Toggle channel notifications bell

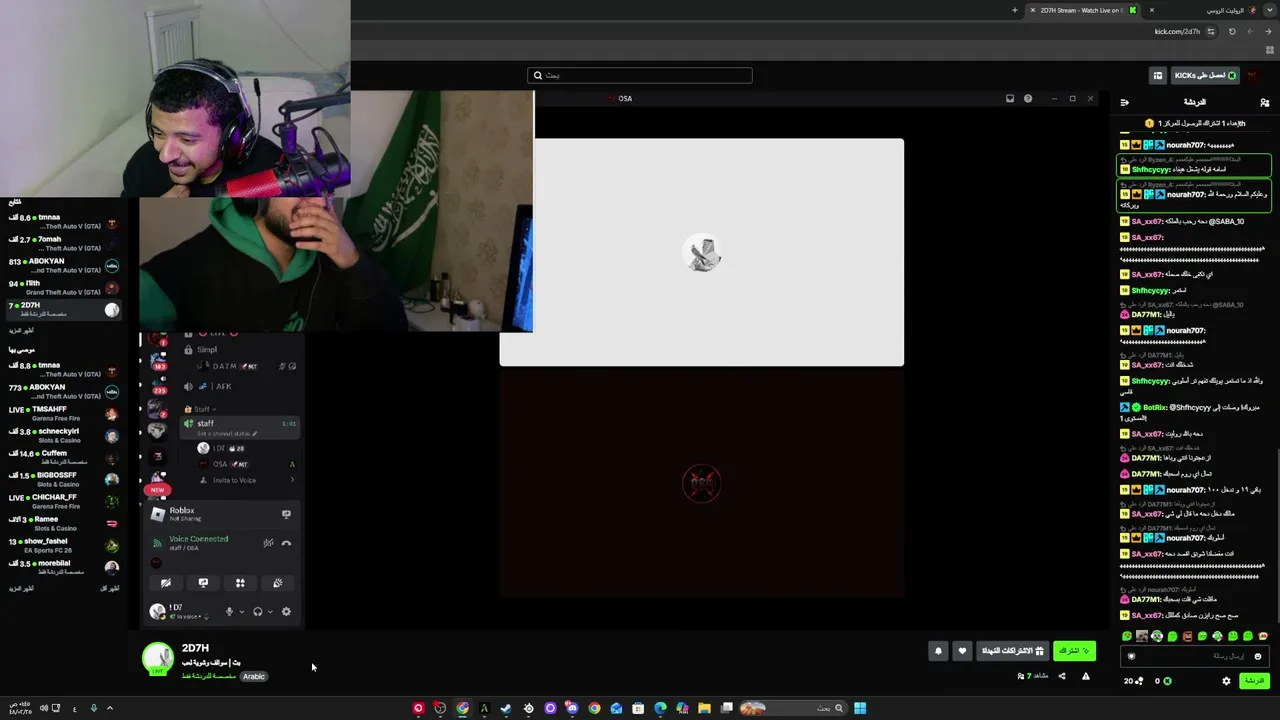pos(938,651)
